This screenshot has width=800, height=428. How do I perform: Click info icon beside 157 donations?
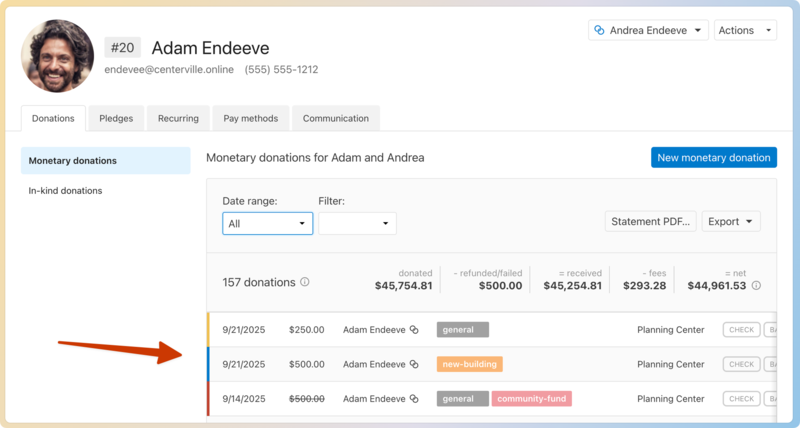point(305,282)
